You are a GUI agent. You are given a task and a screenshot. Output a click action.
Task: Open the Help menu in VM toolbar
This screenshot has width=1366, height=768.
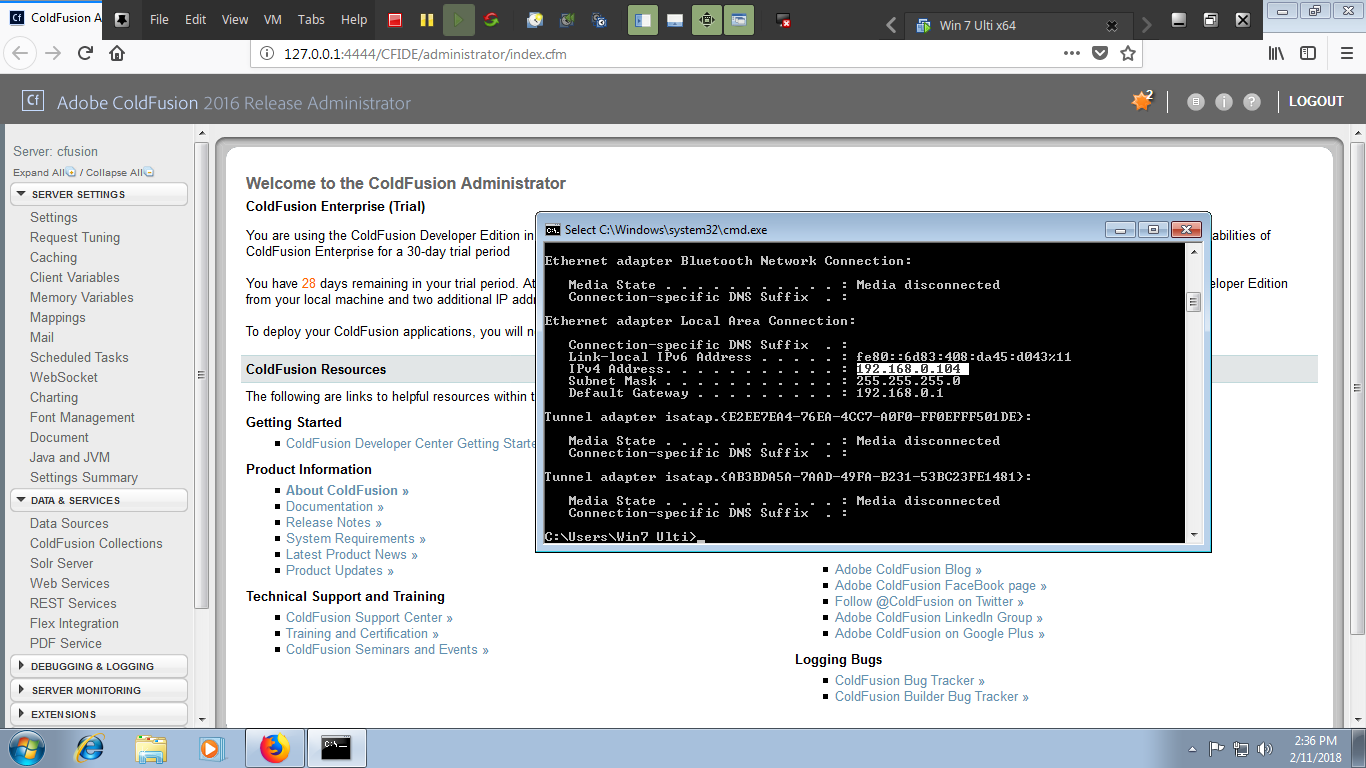[354, 20]
